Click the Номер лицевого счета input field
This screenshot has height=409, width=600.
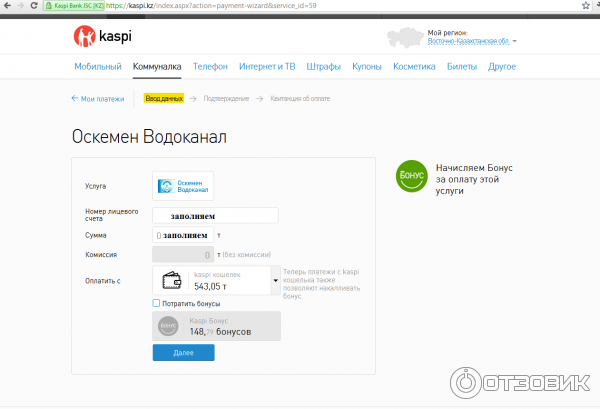[x=215, y=215]
